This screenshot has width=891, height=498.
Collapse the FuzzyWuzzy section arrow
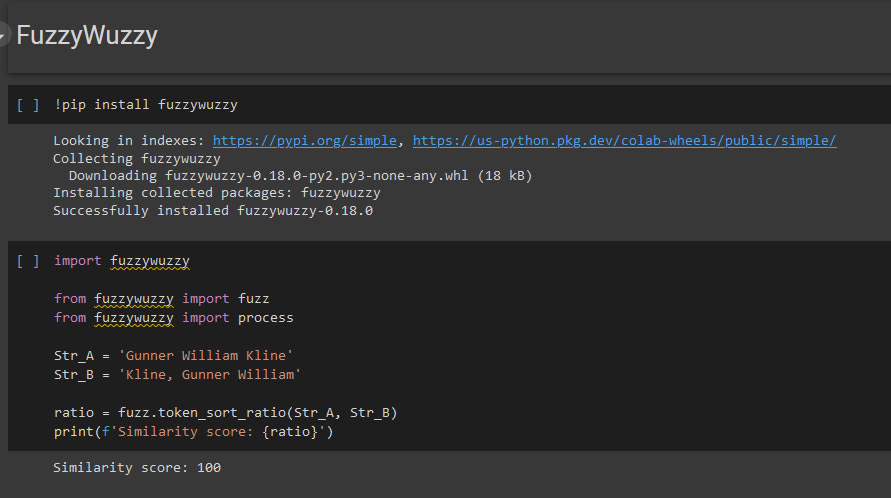point(3,35)
